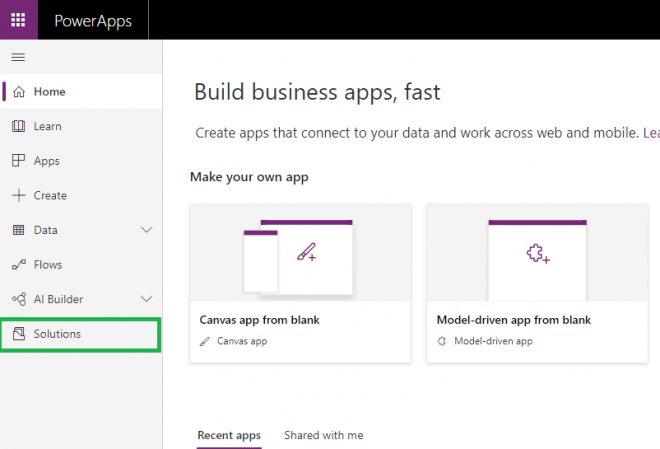Expand the Data chevron
Viewport: 660px width, 449px height.
(146, 230)
